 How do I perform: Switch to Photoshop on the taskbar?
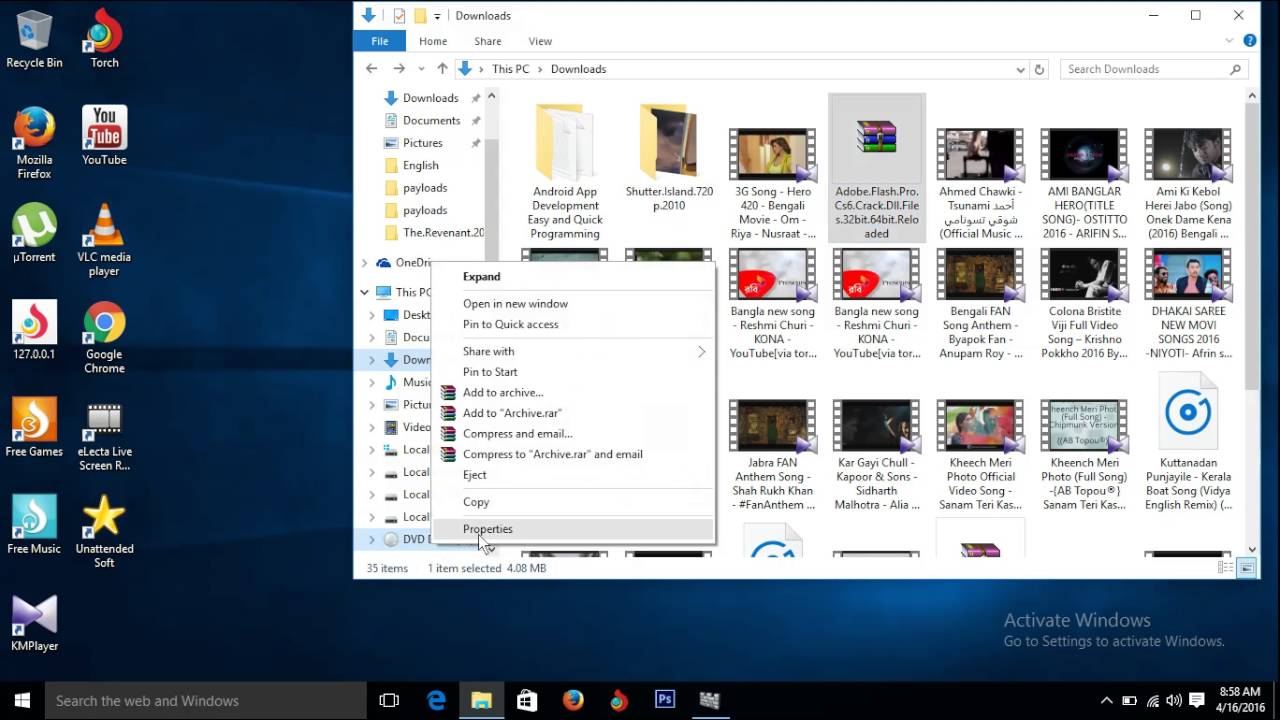click(x=664, y=700)
